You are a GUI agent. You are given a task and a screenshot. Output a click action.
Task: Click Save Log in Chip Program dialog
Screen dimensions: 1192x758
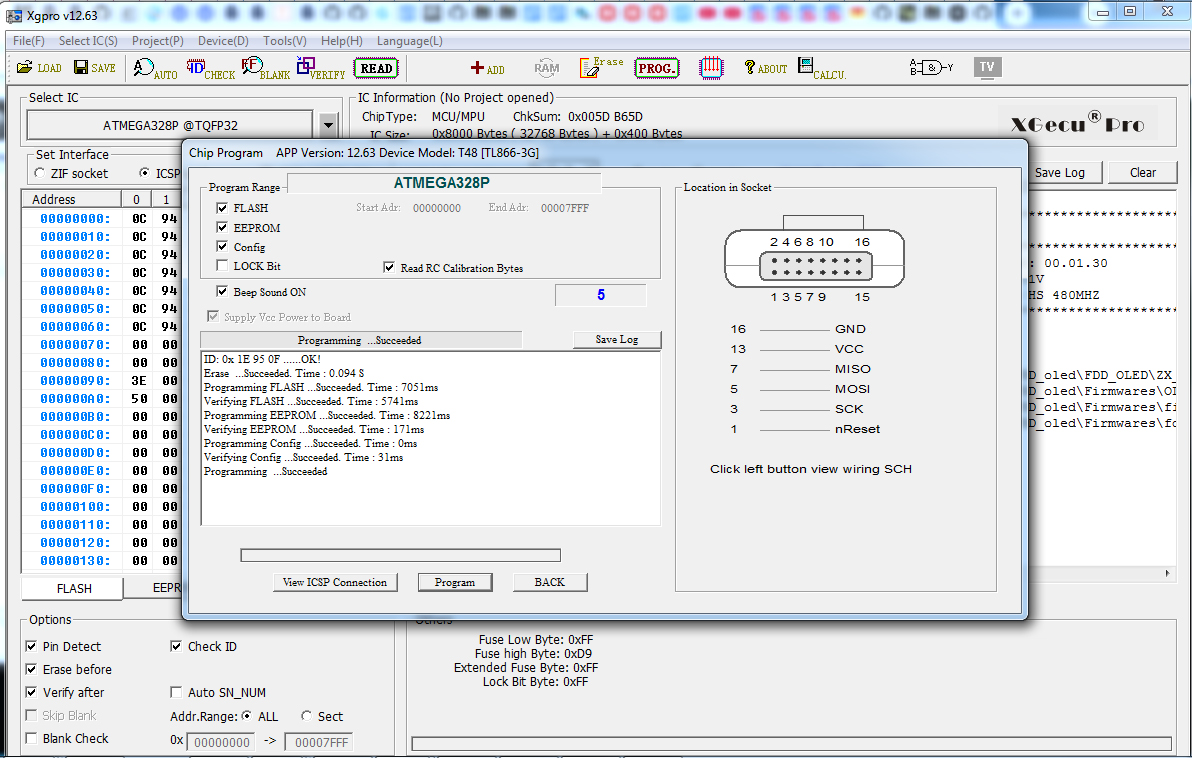pos(617,339)
